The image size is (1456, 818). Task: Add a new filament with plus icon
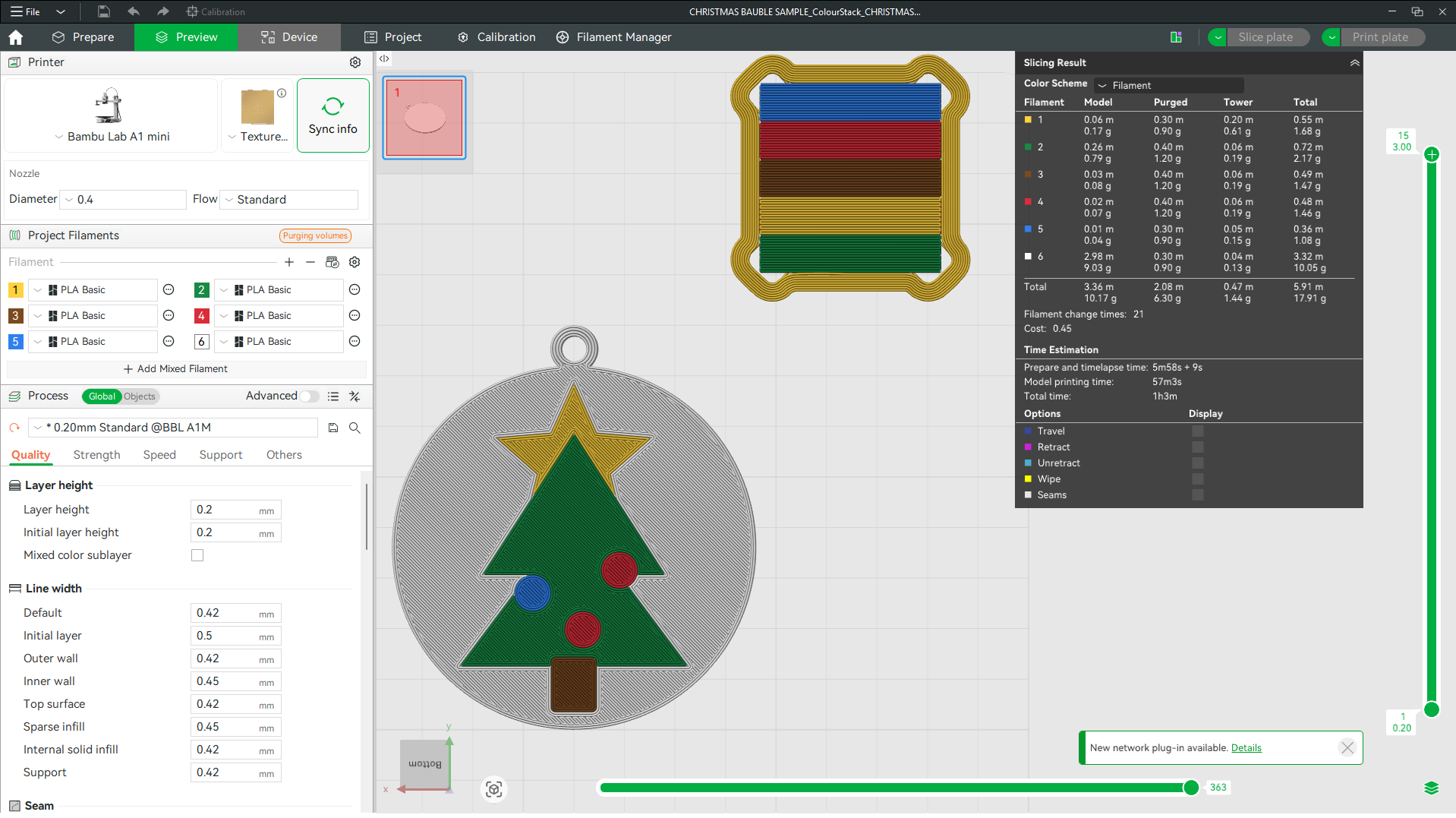289,262
